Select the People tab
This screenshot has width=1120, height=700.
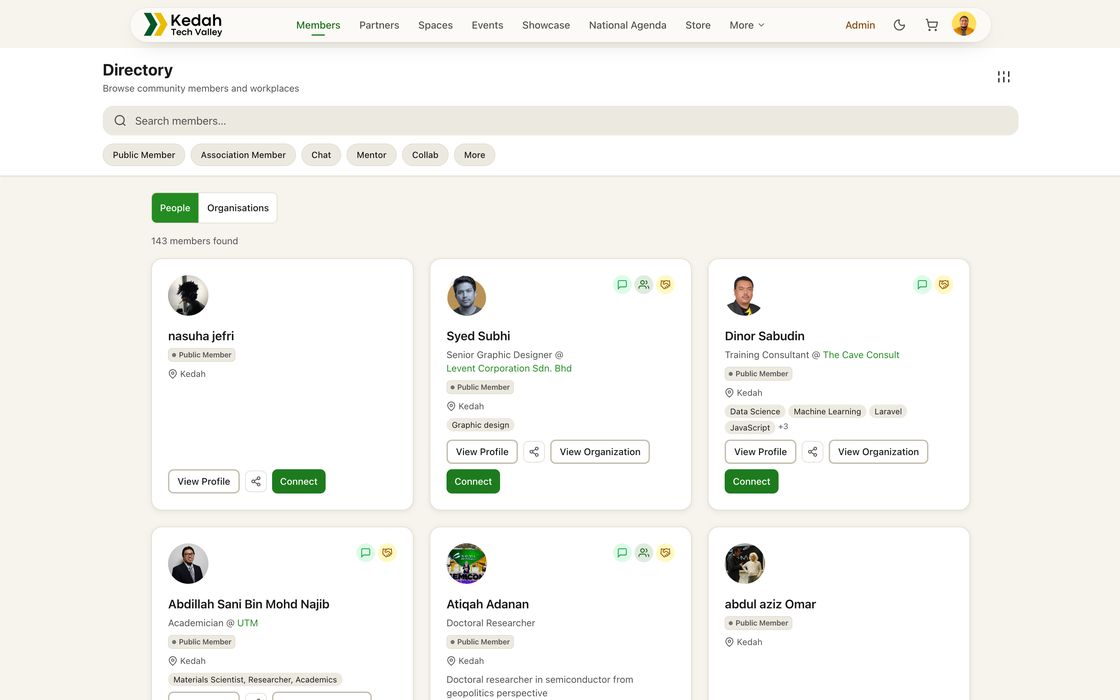[175, 208]
